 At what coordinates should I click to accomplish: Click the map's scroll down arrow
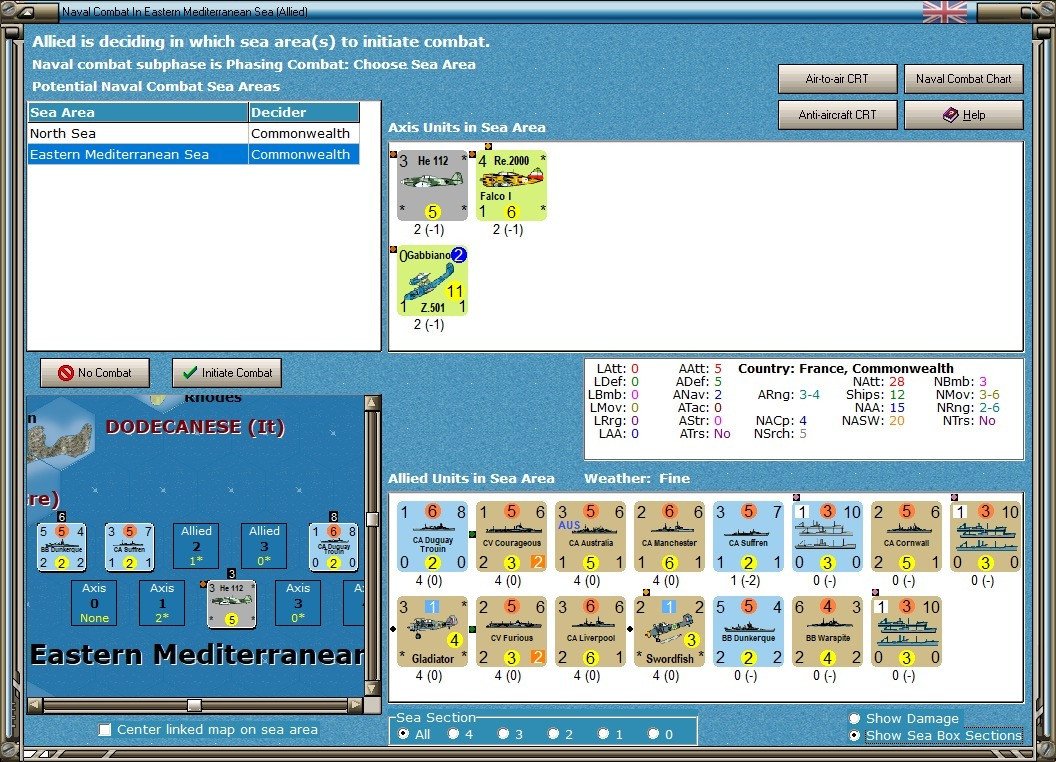pos(372,689)
